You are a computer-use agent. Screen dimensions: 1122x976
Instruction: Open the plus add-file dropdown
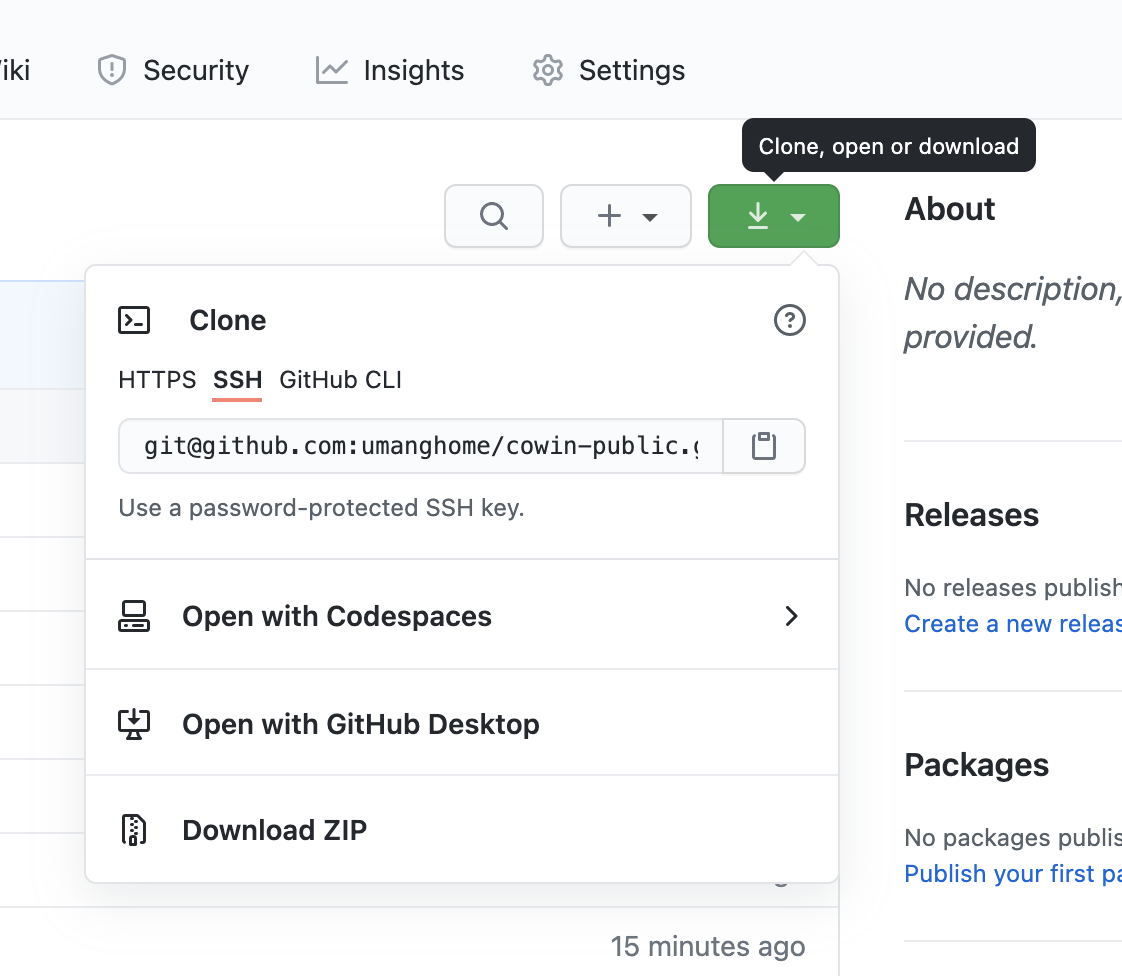(x=626, y=216)
